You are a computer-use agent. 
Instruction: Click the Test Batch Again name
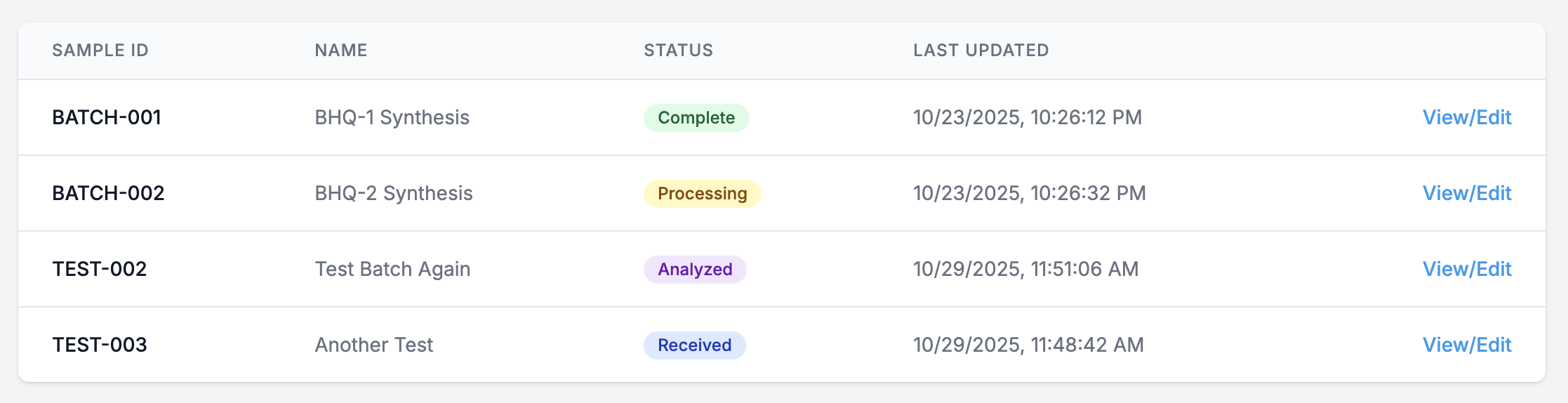[392, 269]
